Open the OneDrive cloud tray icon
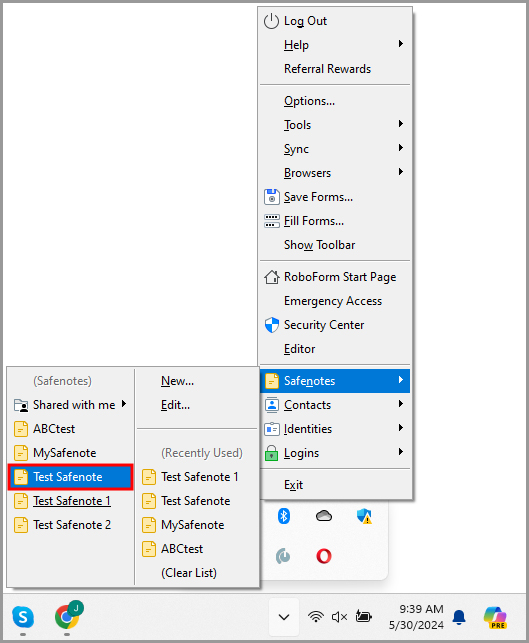529x643 pixels. pyautogui.click(x=324, y=515)
